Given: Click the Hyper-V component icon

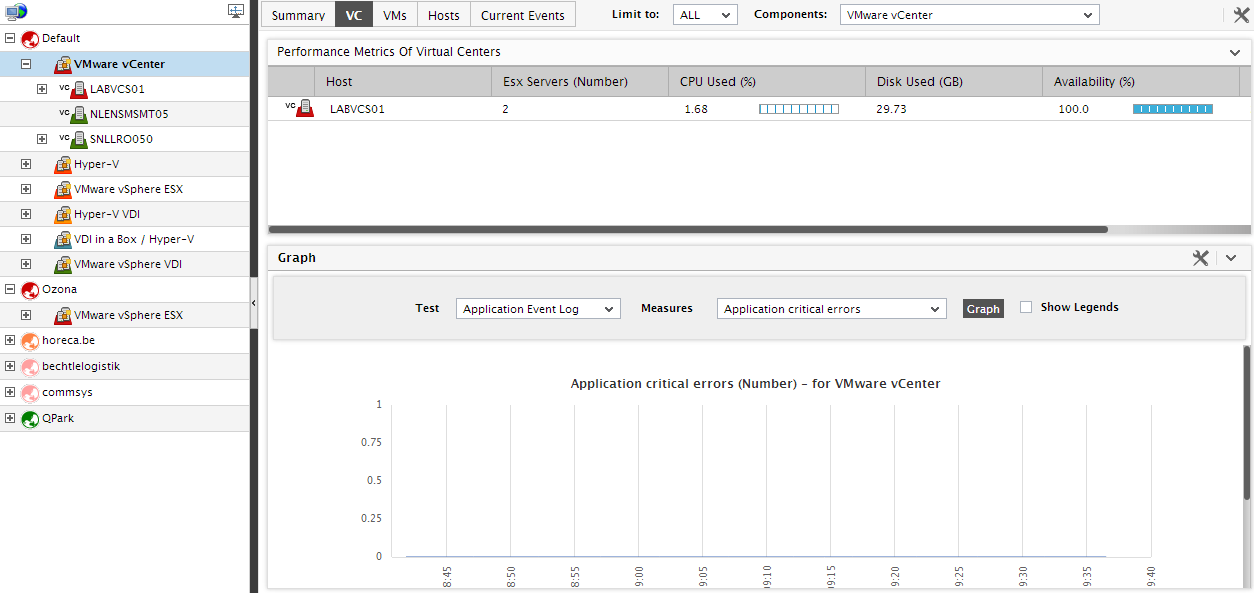Looking at the screenshot, I should click(x=62, y=164).
